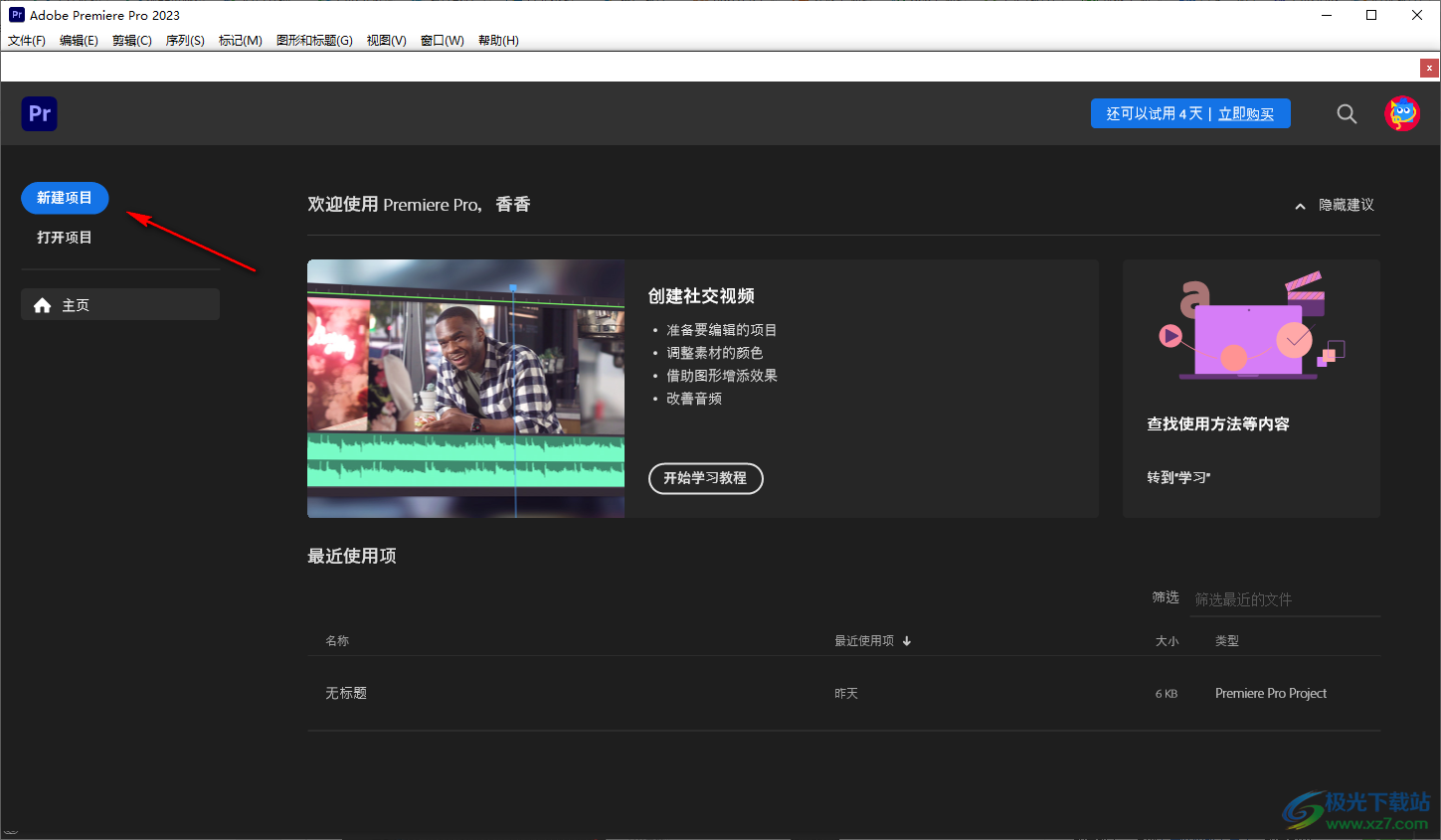Click the 查找使用方法等内容 heading

point(1218,424)
